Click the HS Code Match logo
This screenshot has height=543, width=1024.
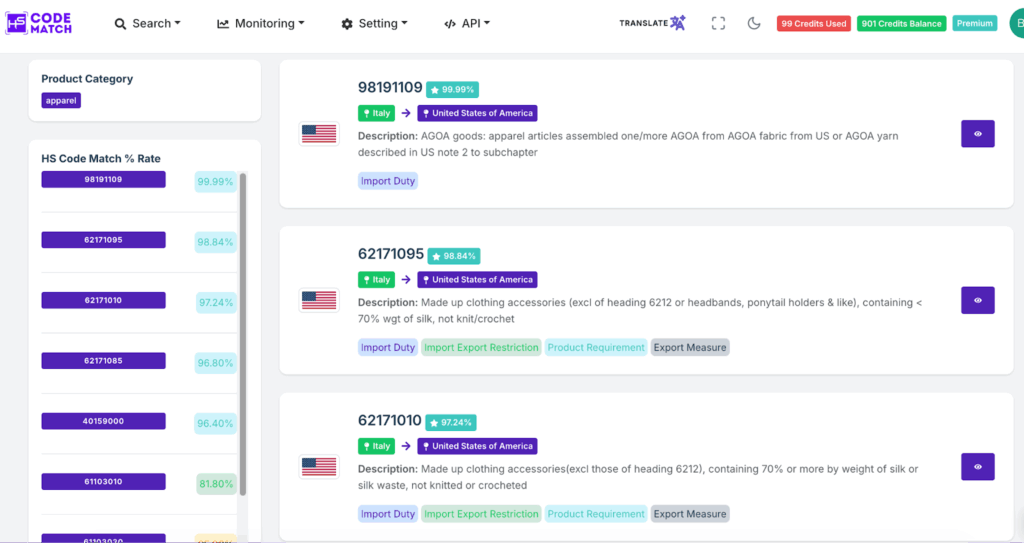(x=38, y=23)
